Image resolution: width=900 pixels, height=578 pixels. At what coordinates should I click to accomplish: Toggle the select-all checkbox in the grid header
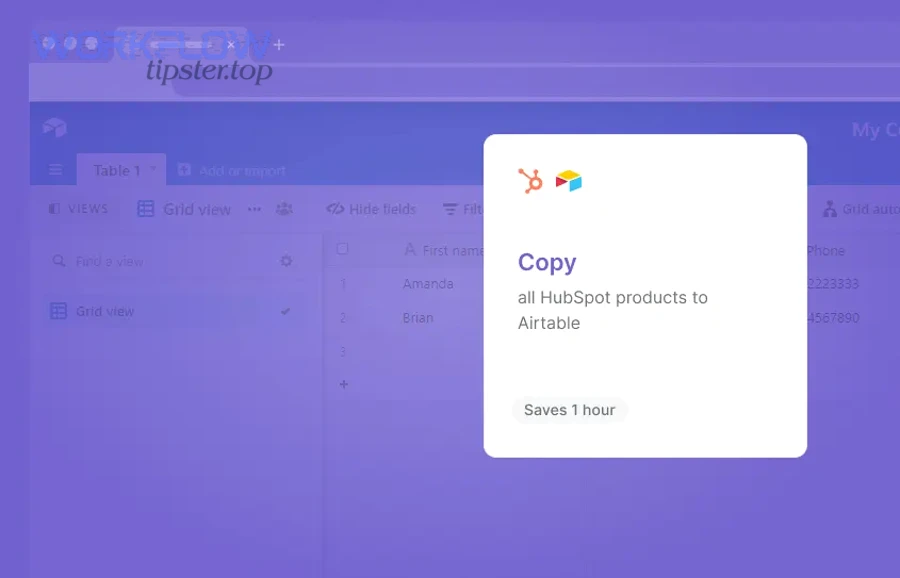pyautogui.click(x=341, y=246)
